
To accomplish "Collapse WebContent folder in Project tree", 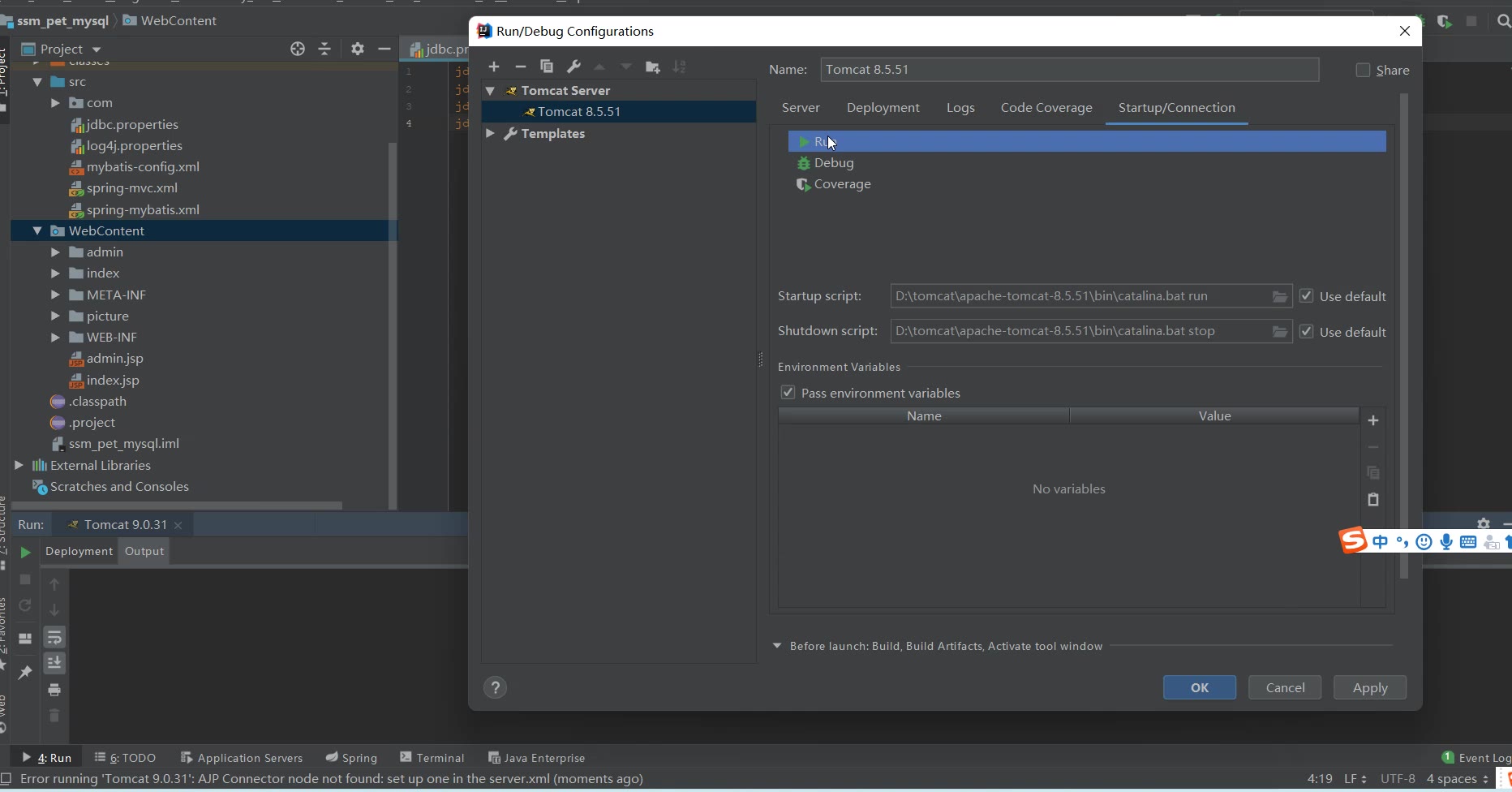I will pyautogui.click(x=37, y=230).
